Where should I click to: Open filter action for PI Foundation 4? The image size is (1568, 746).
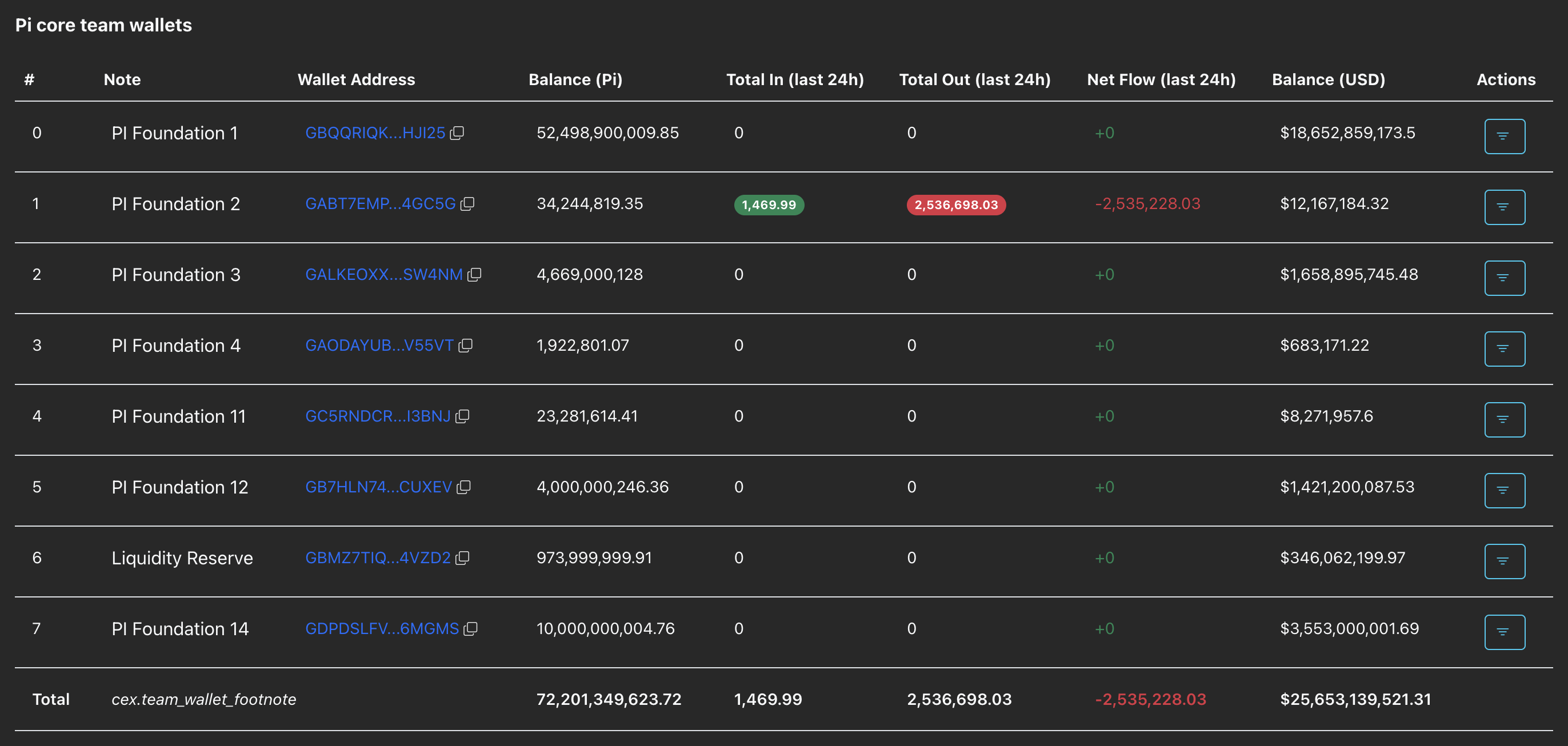1504,348
